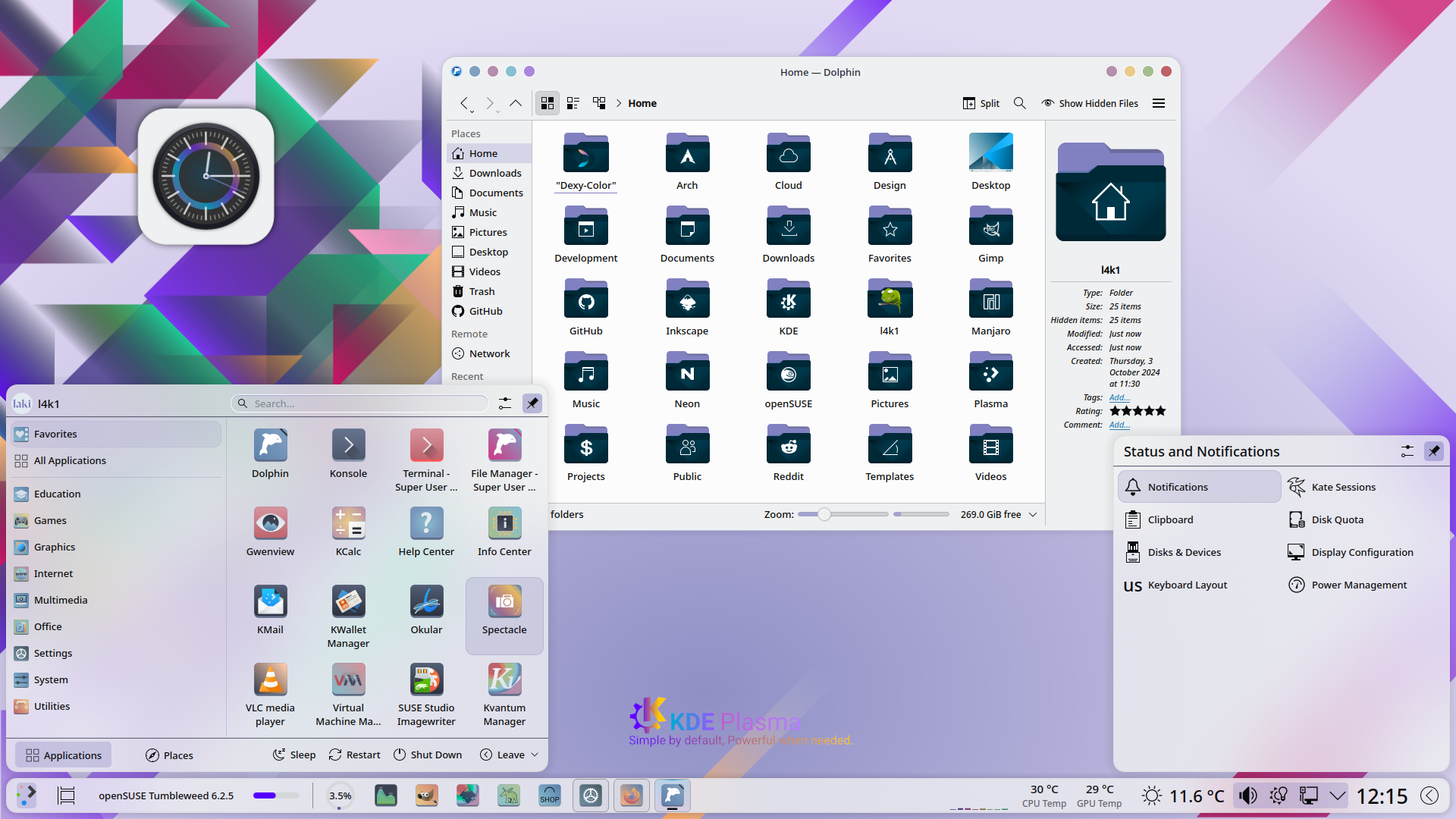Viewport: 1456px width, 819px height.
Task: Click the Add tags link
Action: (1119, 397)
